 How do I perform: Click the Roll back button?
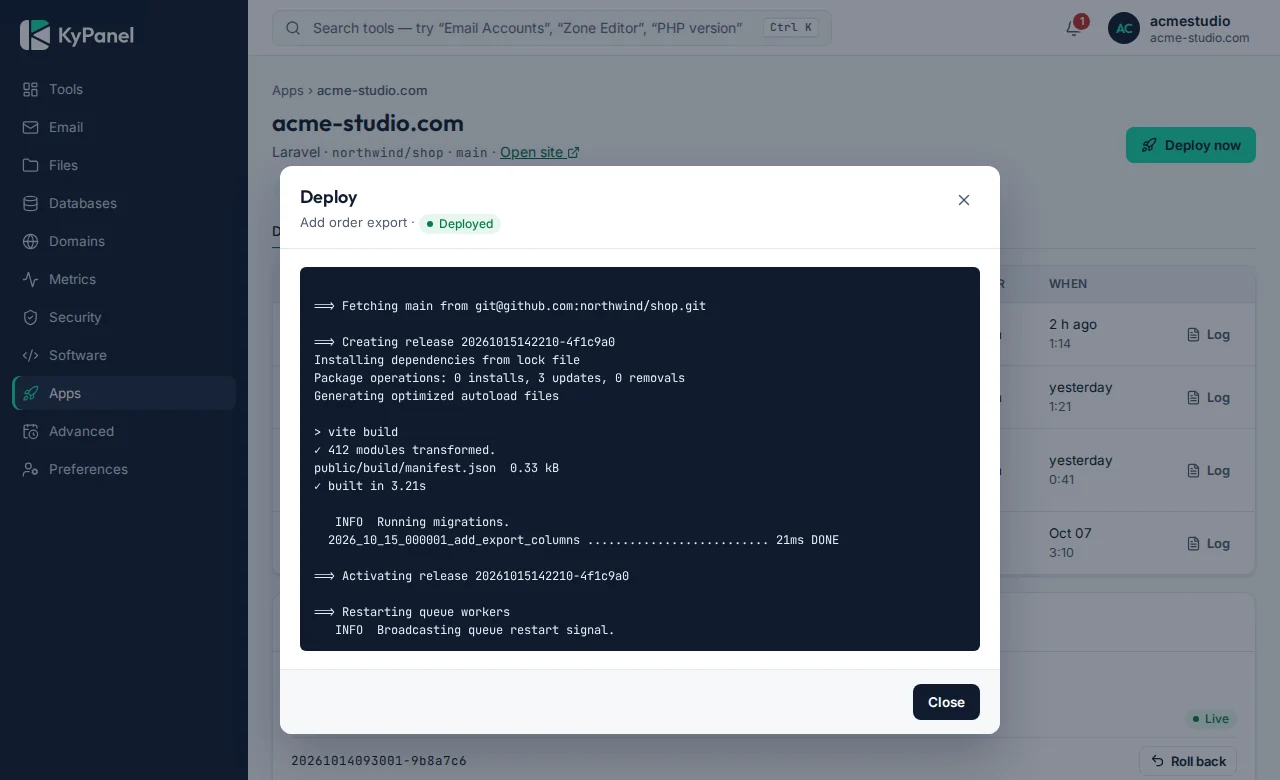[x=1188, y=761]
